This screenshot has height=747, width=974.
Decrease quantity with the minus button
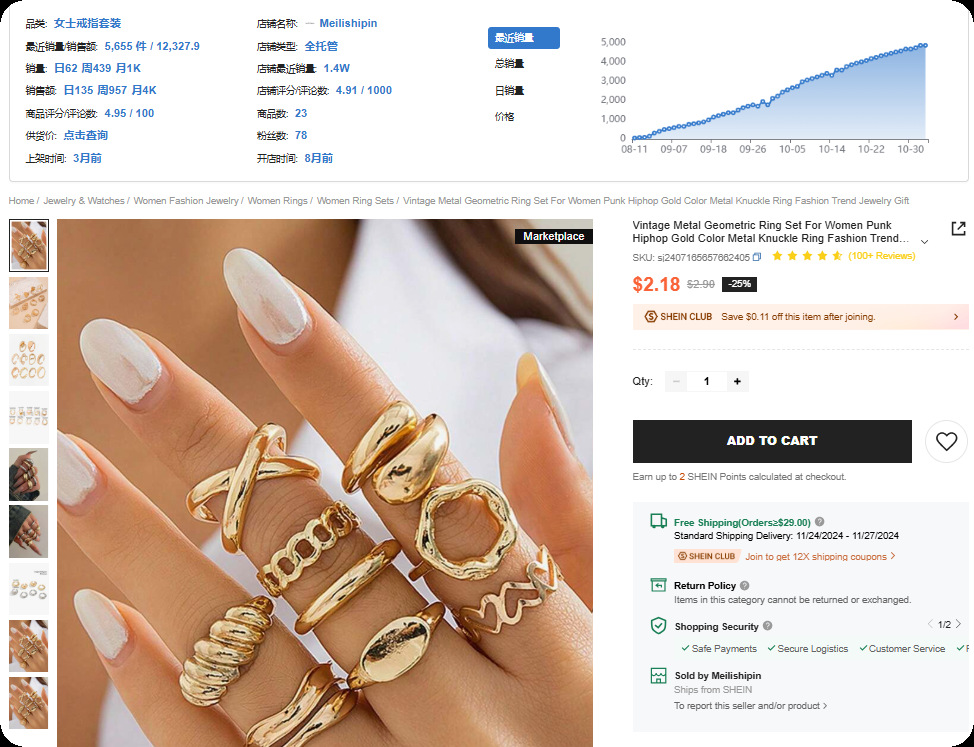tap(676, 381)
